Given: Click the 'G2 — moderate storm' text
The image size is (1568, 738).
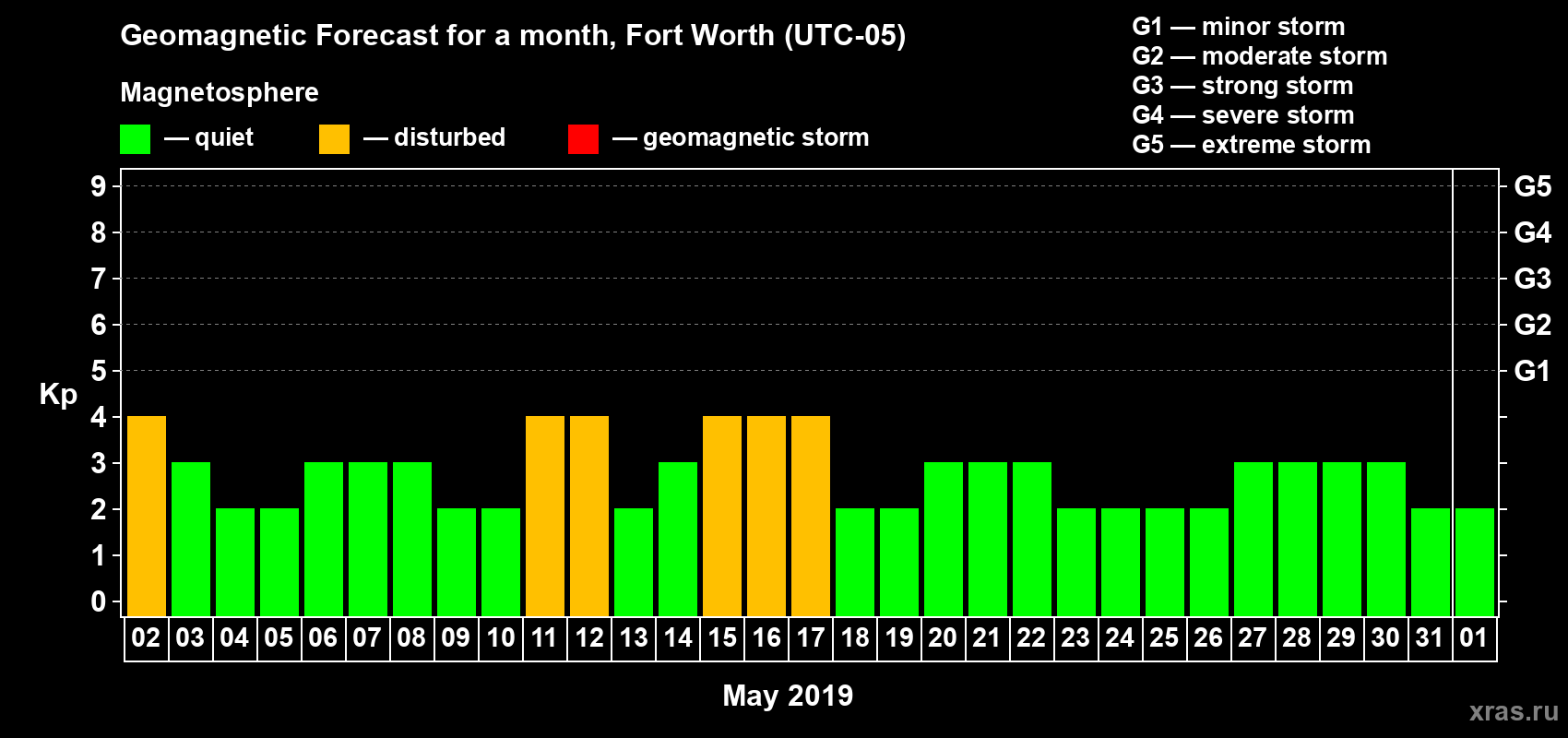Looking at the screenshot, I should pyautogui.click(x=1260, y=56).
